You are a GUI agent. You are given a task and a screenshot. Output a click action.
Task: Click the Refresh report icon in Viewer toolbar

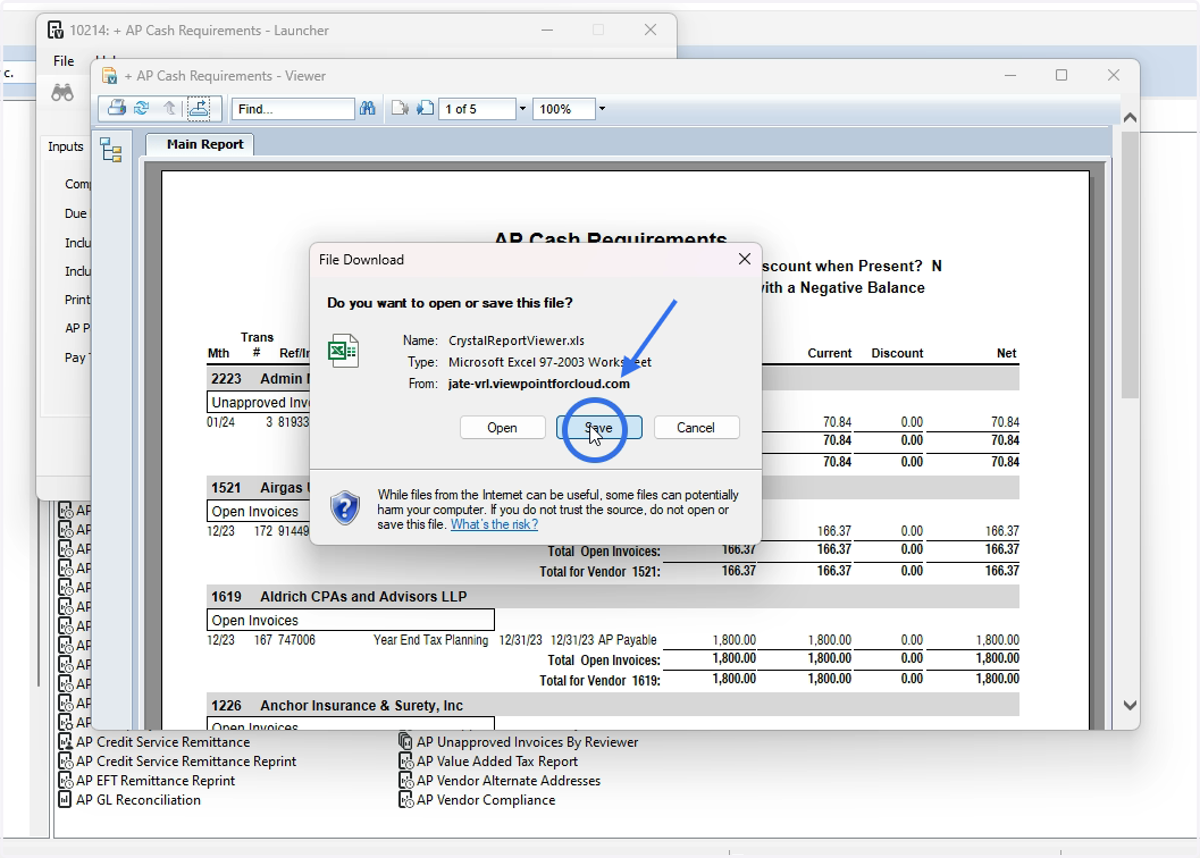coord(142,108)
